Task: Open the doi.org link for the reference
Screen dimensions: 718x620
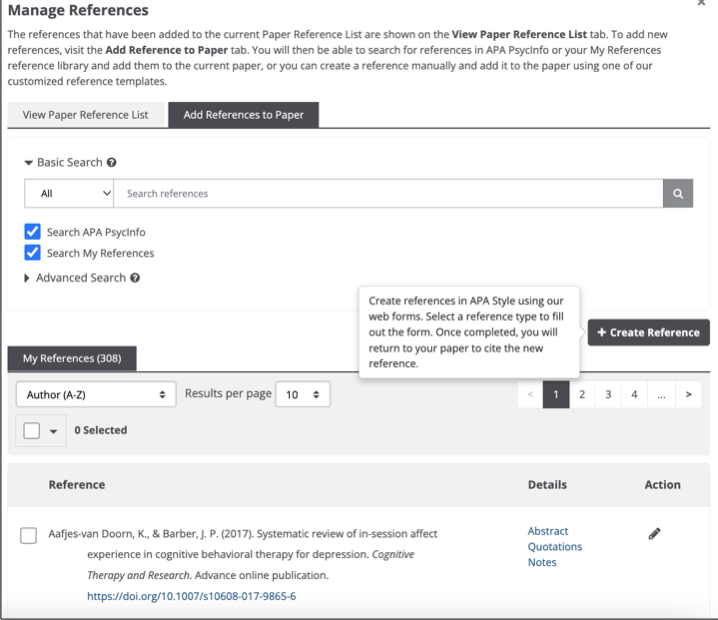Action: (x=191, y=597)
